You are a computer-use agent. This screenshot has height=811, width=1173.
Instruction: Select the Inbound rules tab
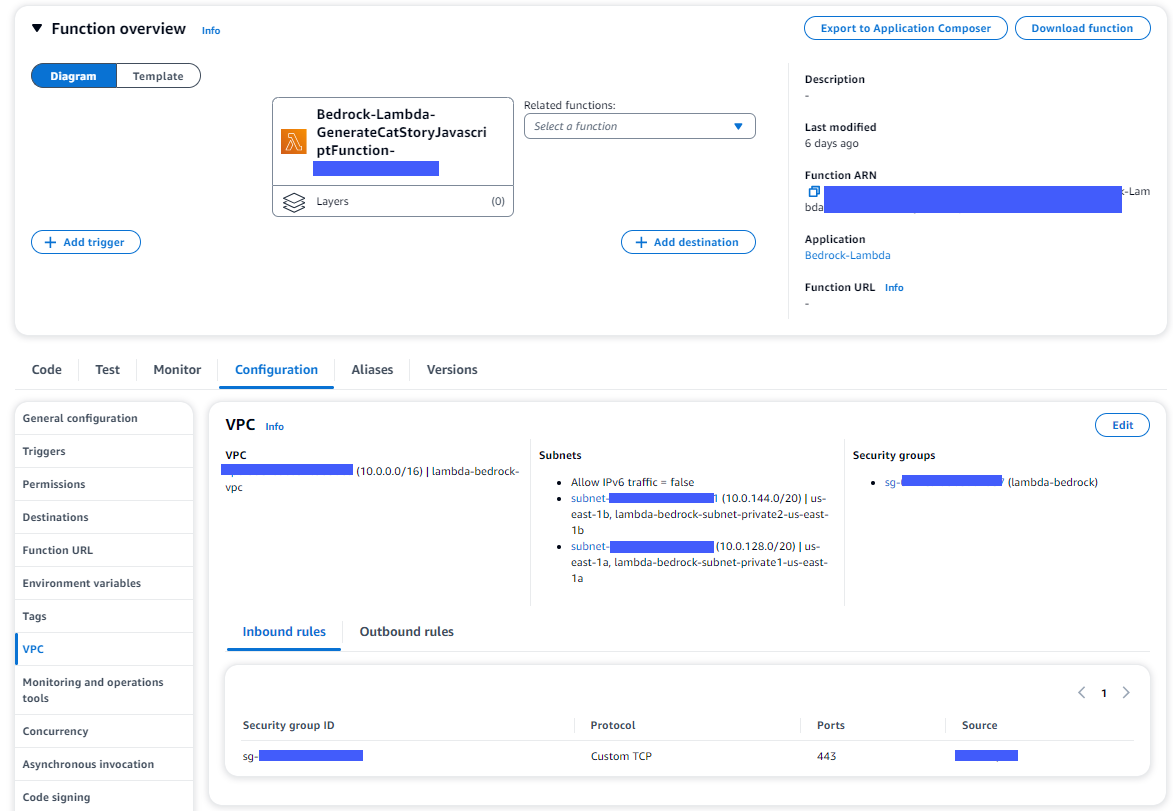click(x=284, y=631)
